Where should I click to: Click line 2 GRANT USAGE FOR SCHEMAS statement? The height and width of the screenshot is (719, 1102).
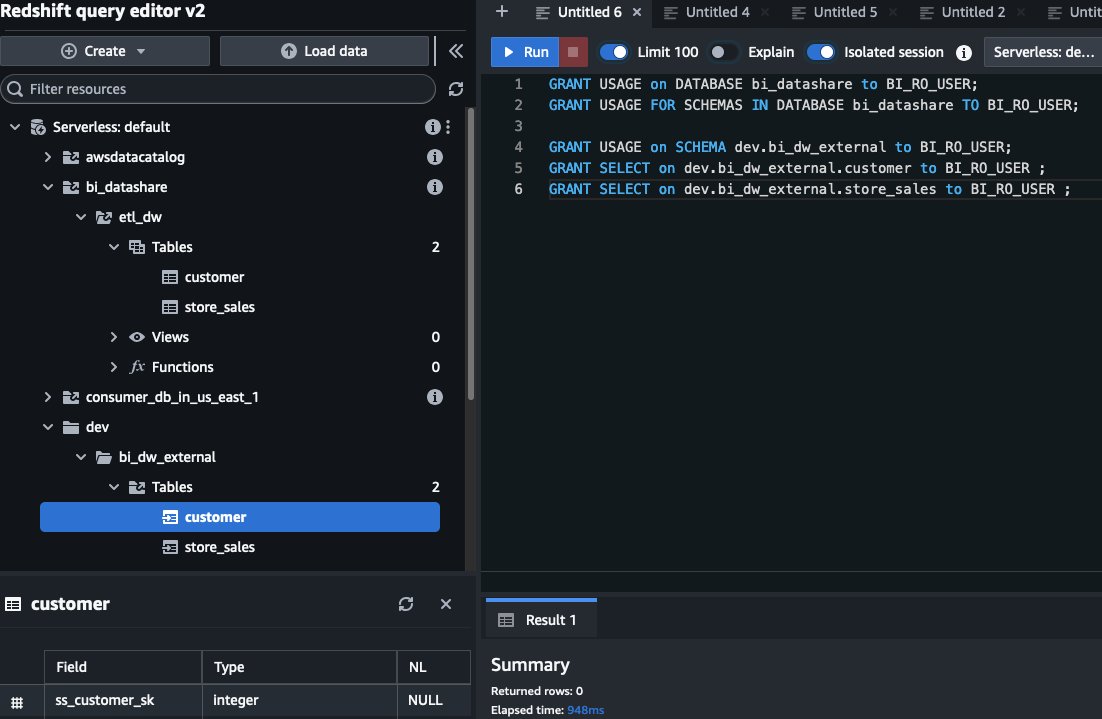click(813, 105)
